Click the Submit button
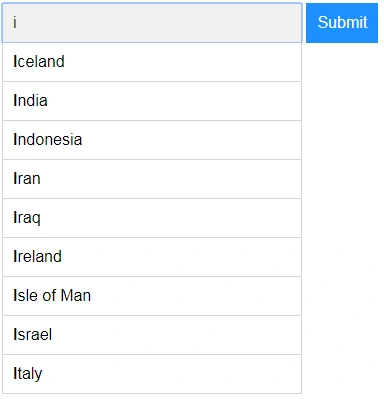The height and width of the screenshot is (399, 384). tap(342, 23)
